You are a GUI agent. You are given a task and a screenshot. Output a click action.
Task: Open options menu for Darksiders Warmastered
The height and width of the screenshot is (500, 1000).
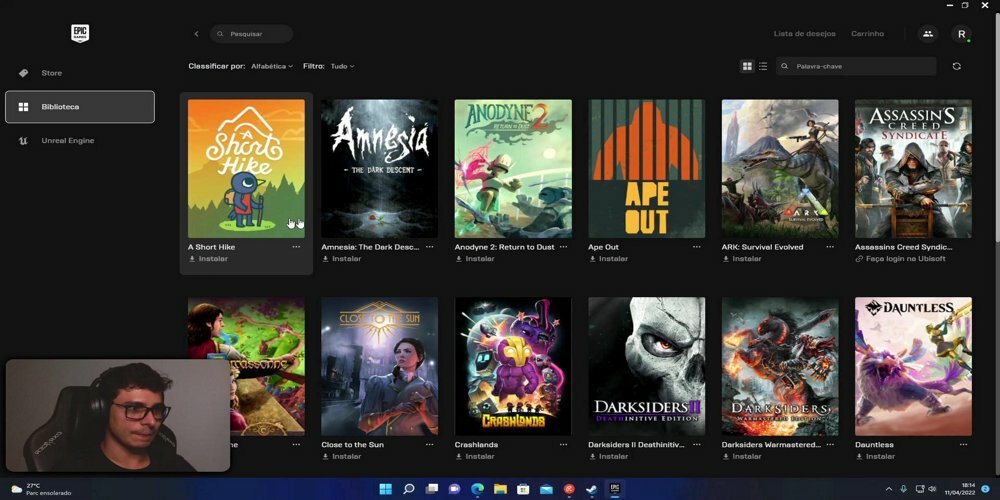830,445
